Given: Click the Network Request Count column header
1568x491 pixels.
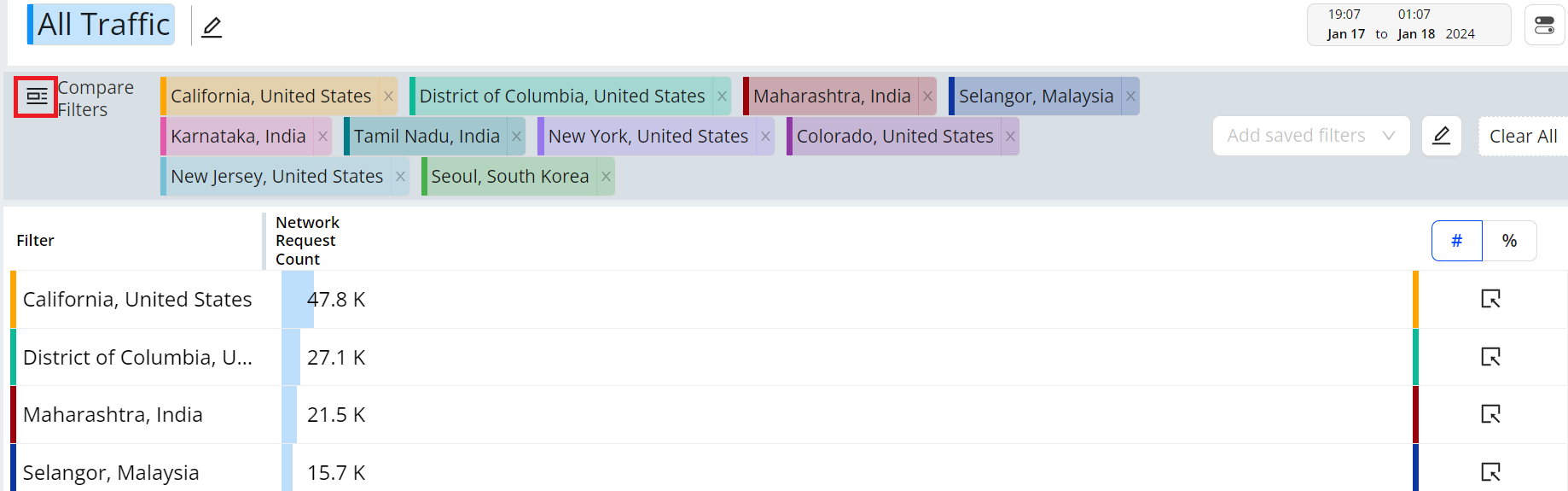Looking at the screenshot, I should click(307, 241).
